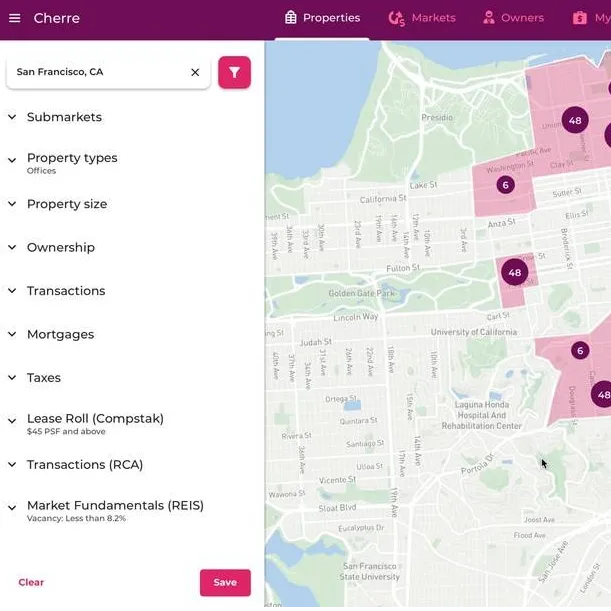
Task: Open the hamburger navigation menu
Action: (x=14, y=18)
